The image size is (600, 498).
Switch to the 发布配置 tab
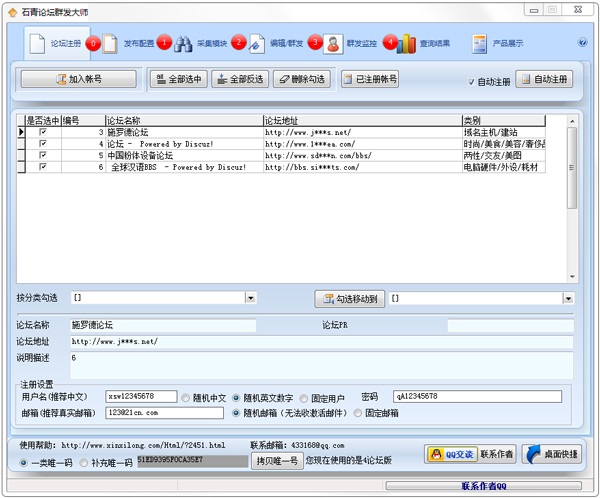[x=128, y=44]
